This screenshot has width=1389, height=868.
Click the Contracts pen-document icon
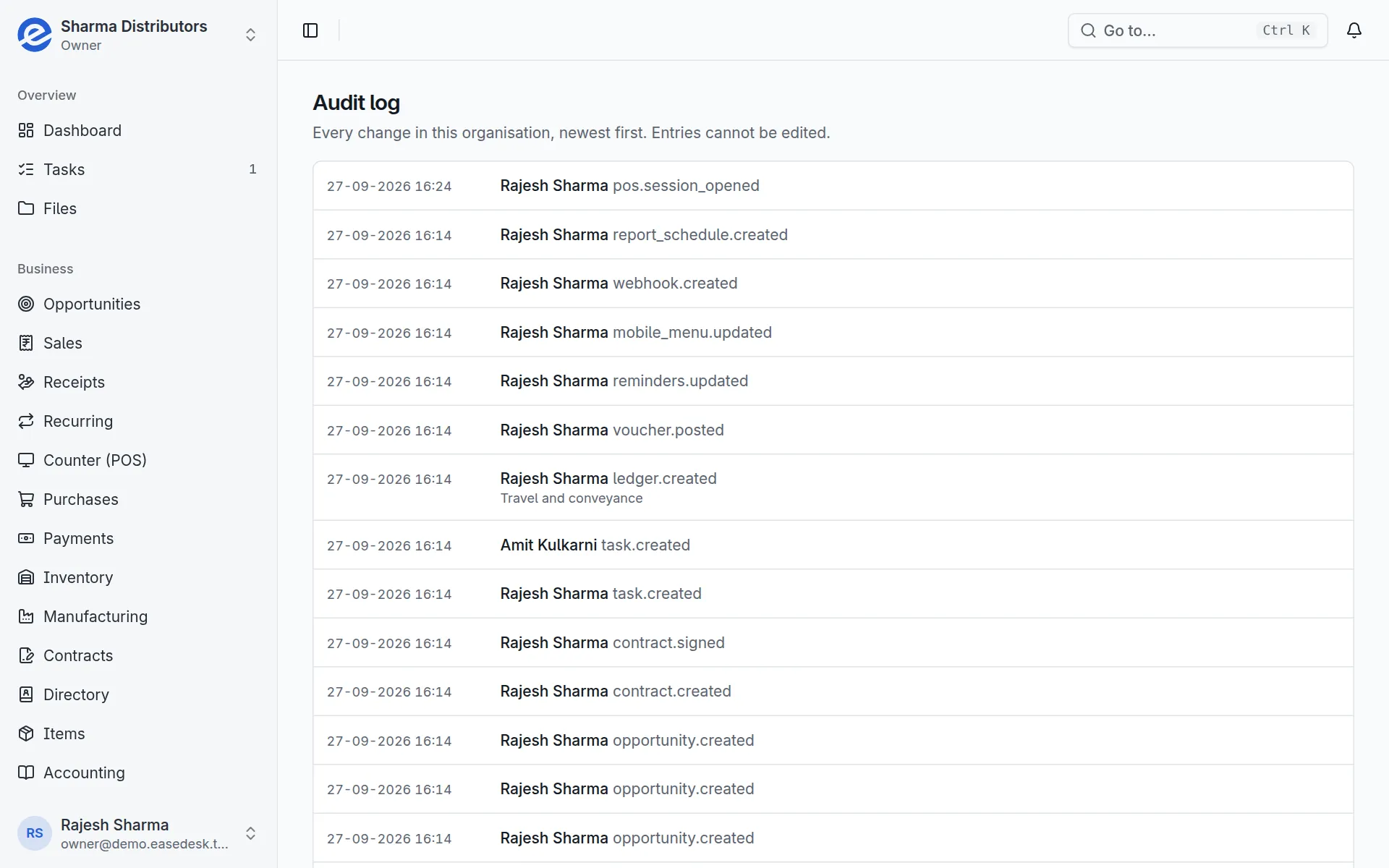26,655
